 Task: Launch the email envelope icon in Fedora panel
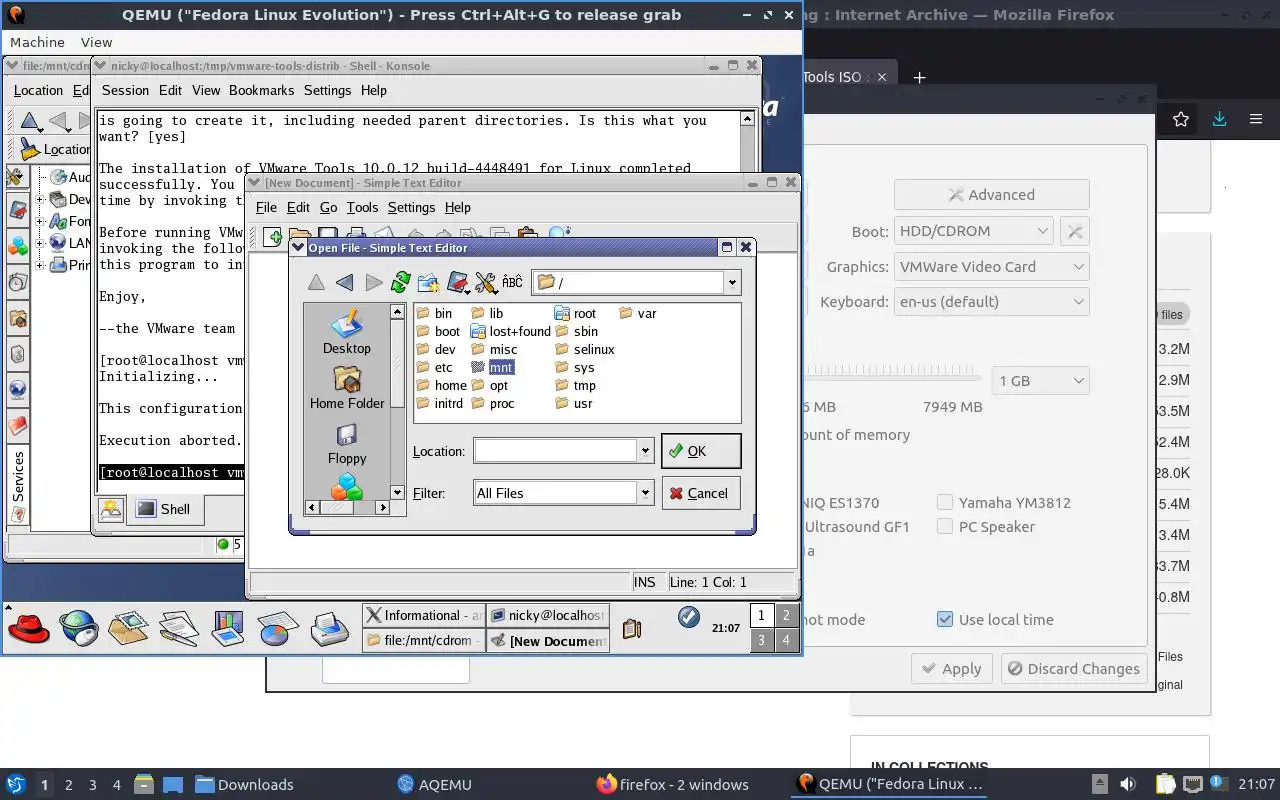pyautogui.click(x=128, y=628)
